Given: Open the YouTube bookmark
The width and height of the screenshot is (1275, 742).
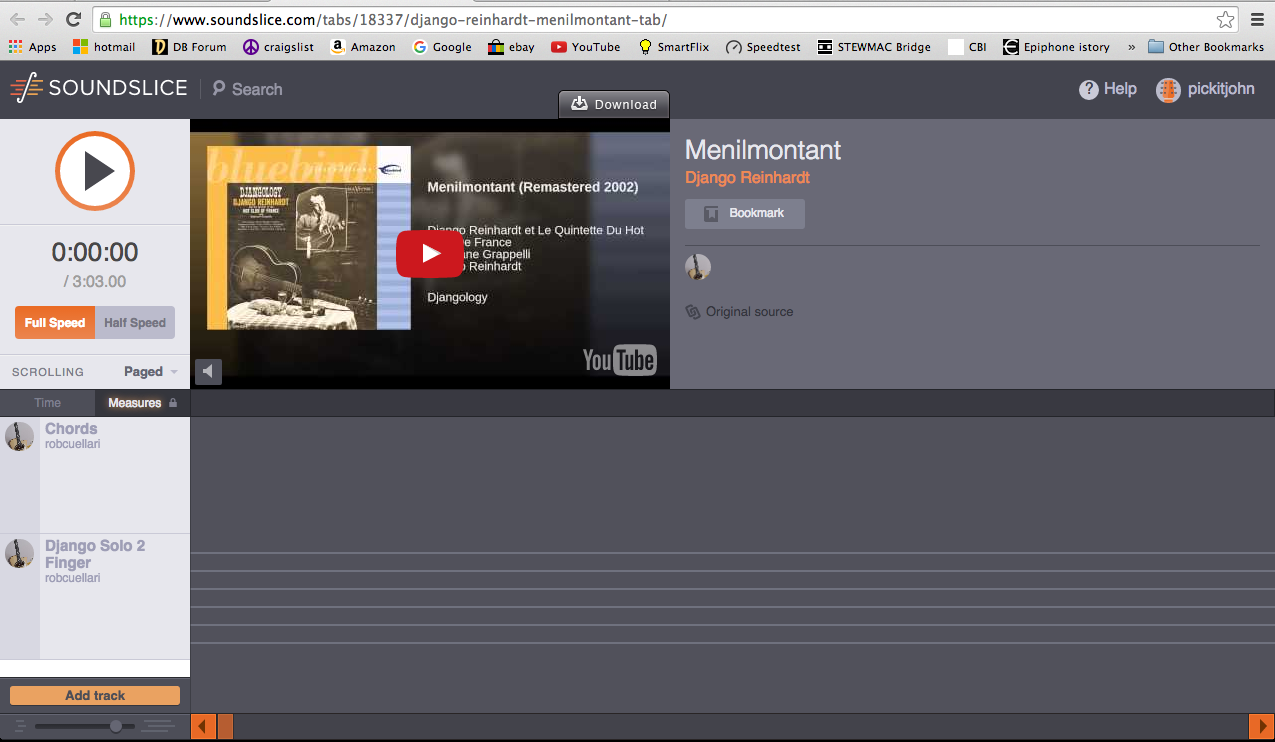Looking at the screenshot, I should (x=585, y=47).
